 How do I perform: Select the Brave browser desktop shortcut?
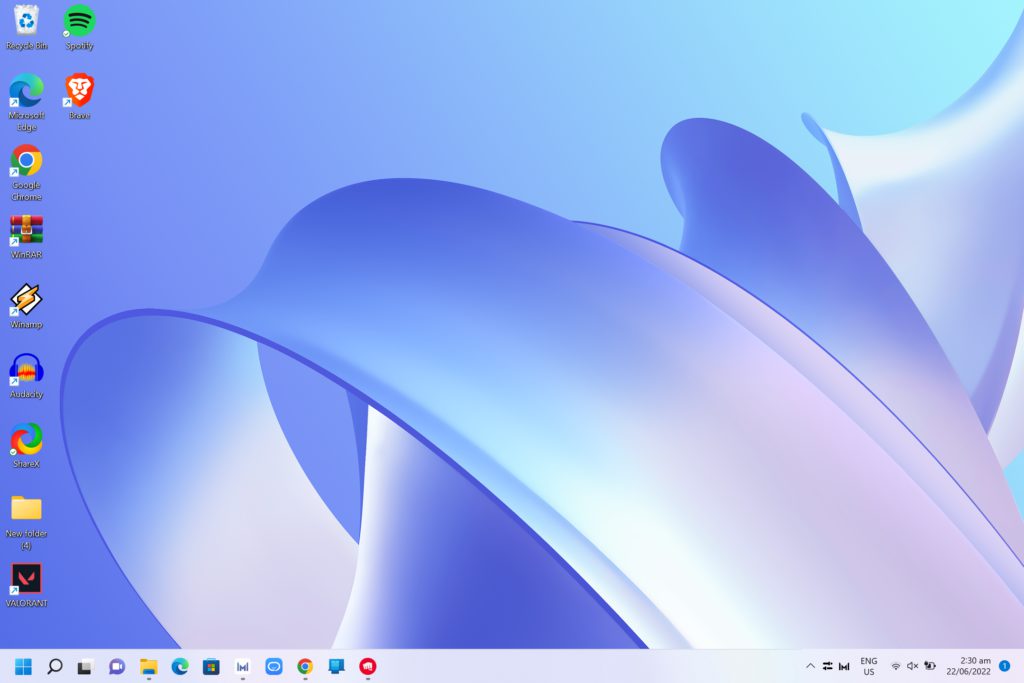pos(79,97)
